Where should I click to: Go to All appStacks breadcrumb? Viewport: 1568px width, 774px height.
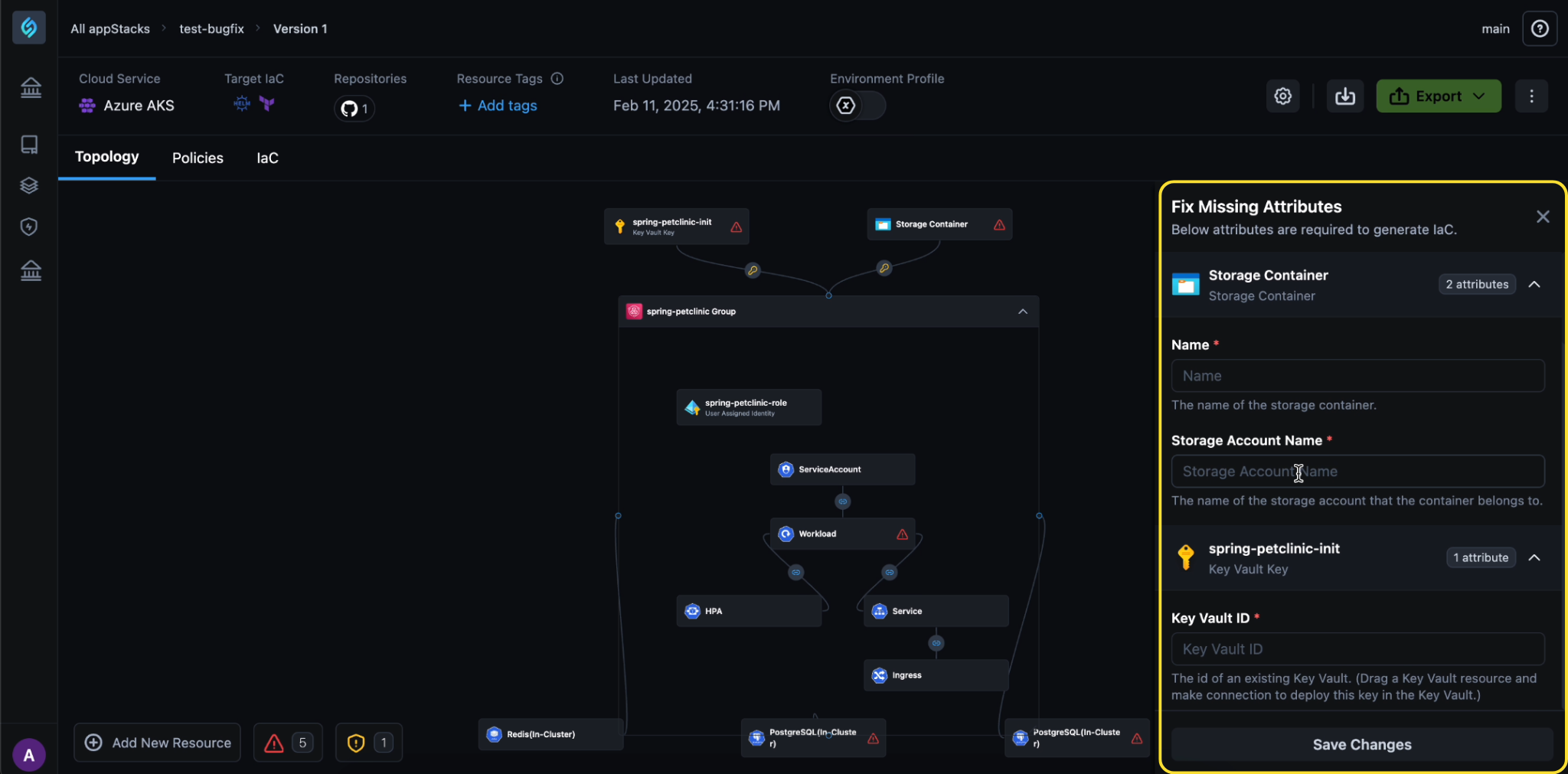click(110, 28)
